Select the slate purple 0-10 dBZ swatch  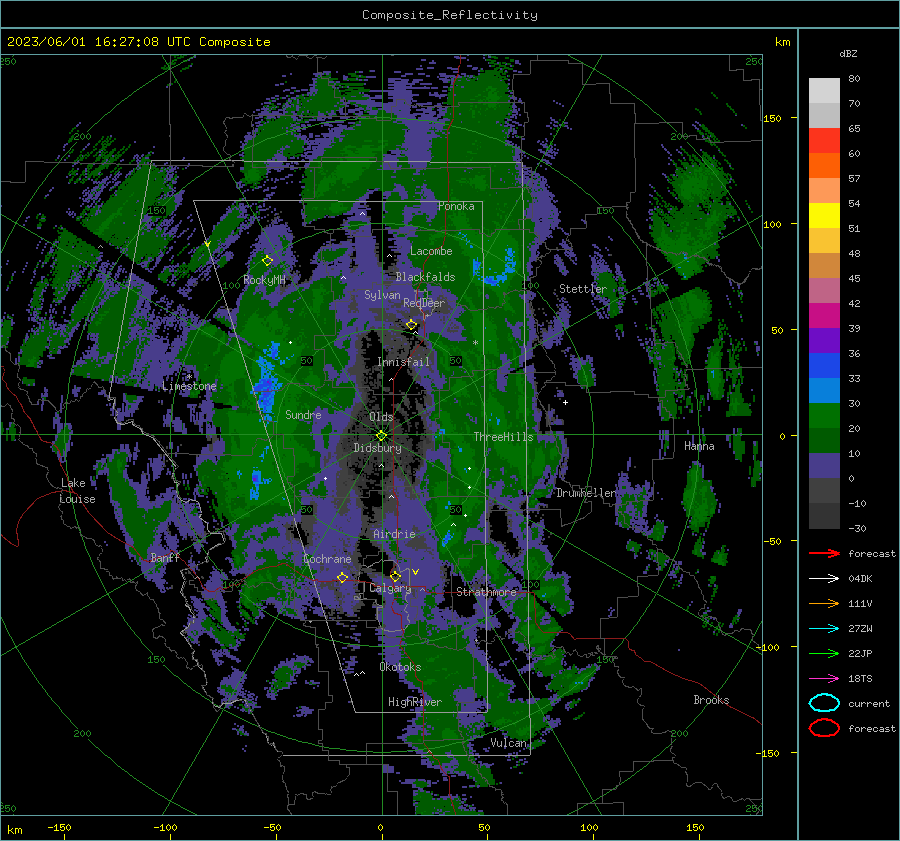pos(824,466)
